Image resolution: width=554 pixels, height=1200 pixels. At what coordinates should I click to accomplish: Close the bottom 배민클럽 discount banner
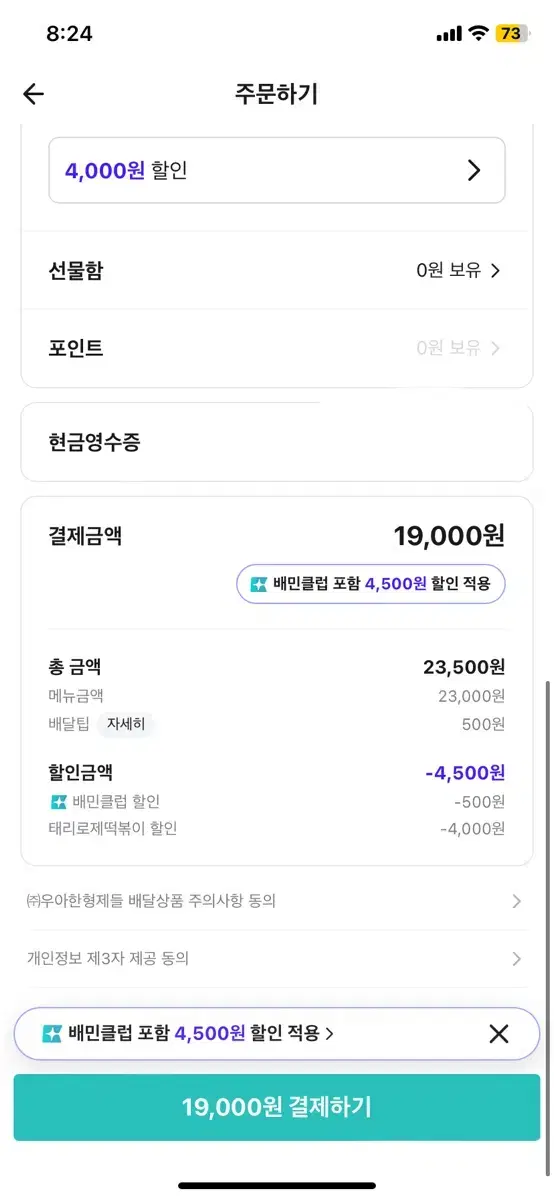click(499, 1034)
